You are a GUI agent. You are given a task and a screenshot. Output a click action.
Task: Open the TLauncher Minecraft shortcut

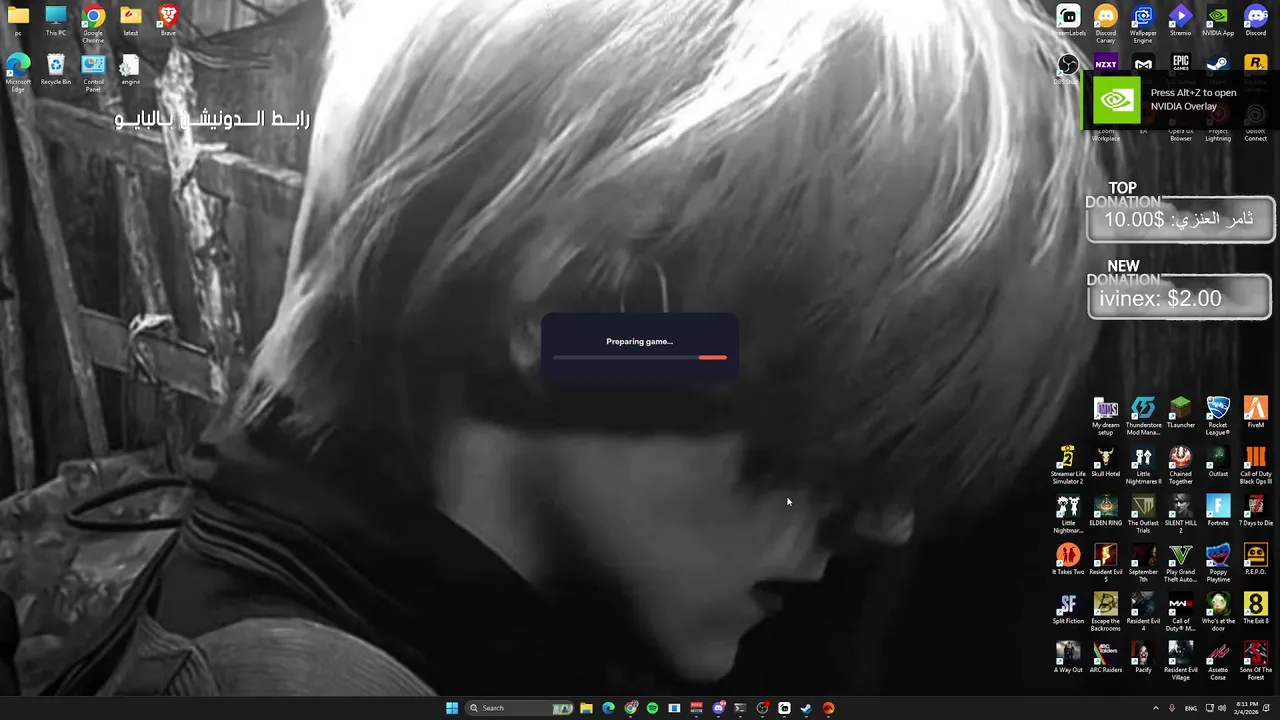click(x=1181, y=413)
